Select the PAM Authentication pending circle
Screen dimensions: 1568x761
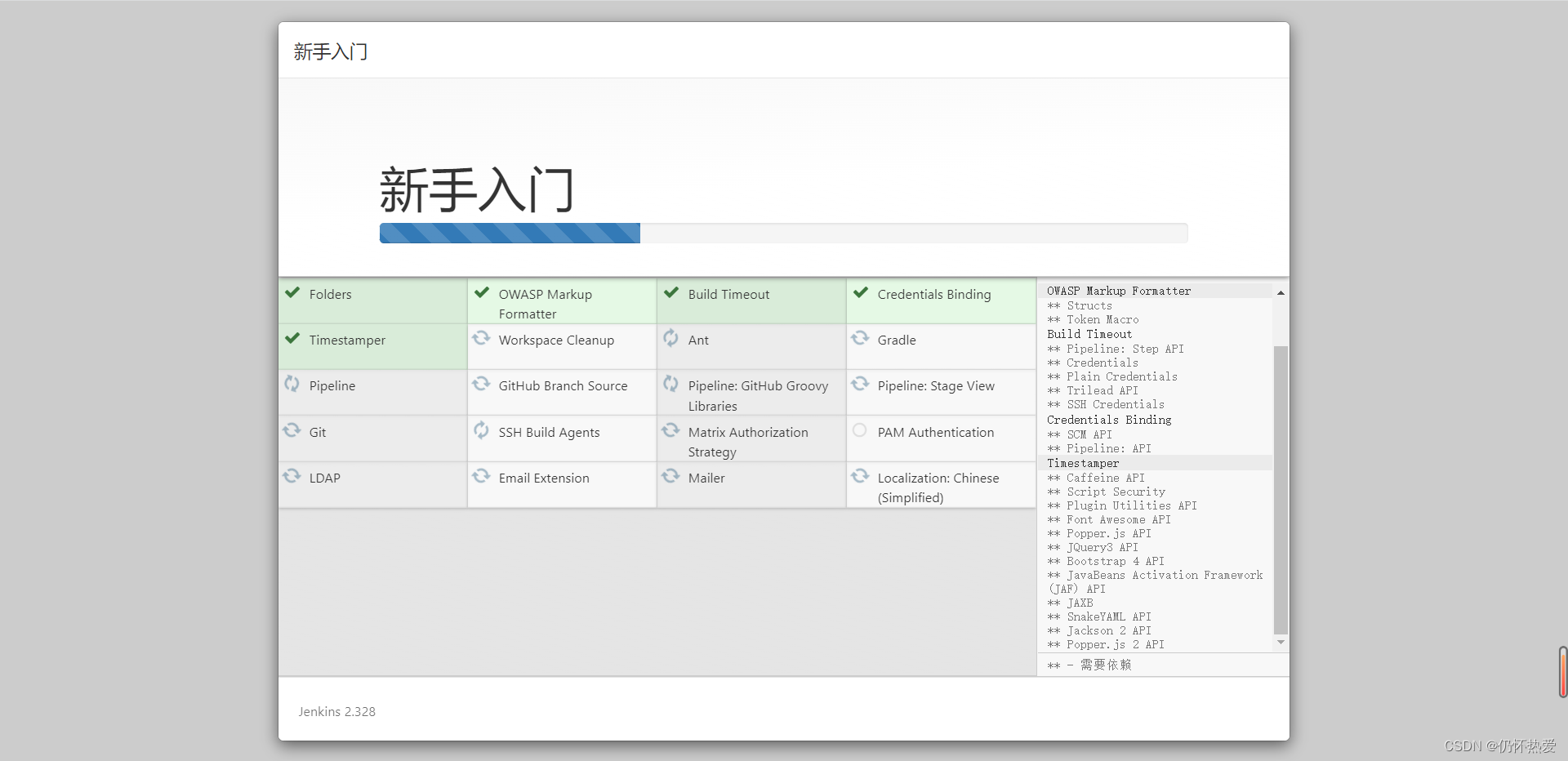pyautogui.click(x=860, y=431)
